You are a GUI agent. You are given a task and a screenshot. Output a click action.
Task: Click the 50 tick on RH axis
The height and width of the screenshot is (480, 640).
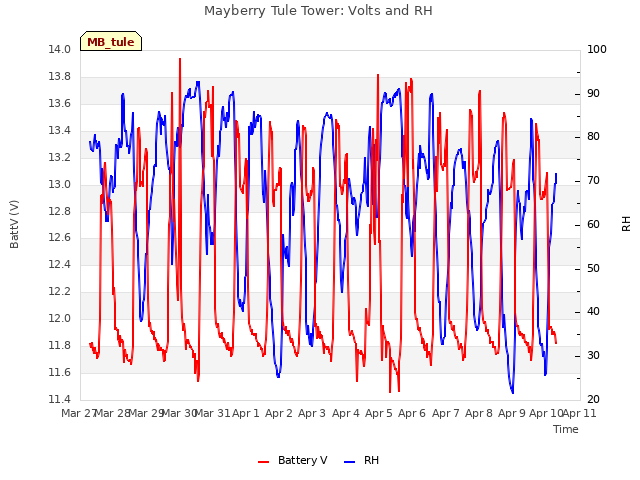point(593,269)
